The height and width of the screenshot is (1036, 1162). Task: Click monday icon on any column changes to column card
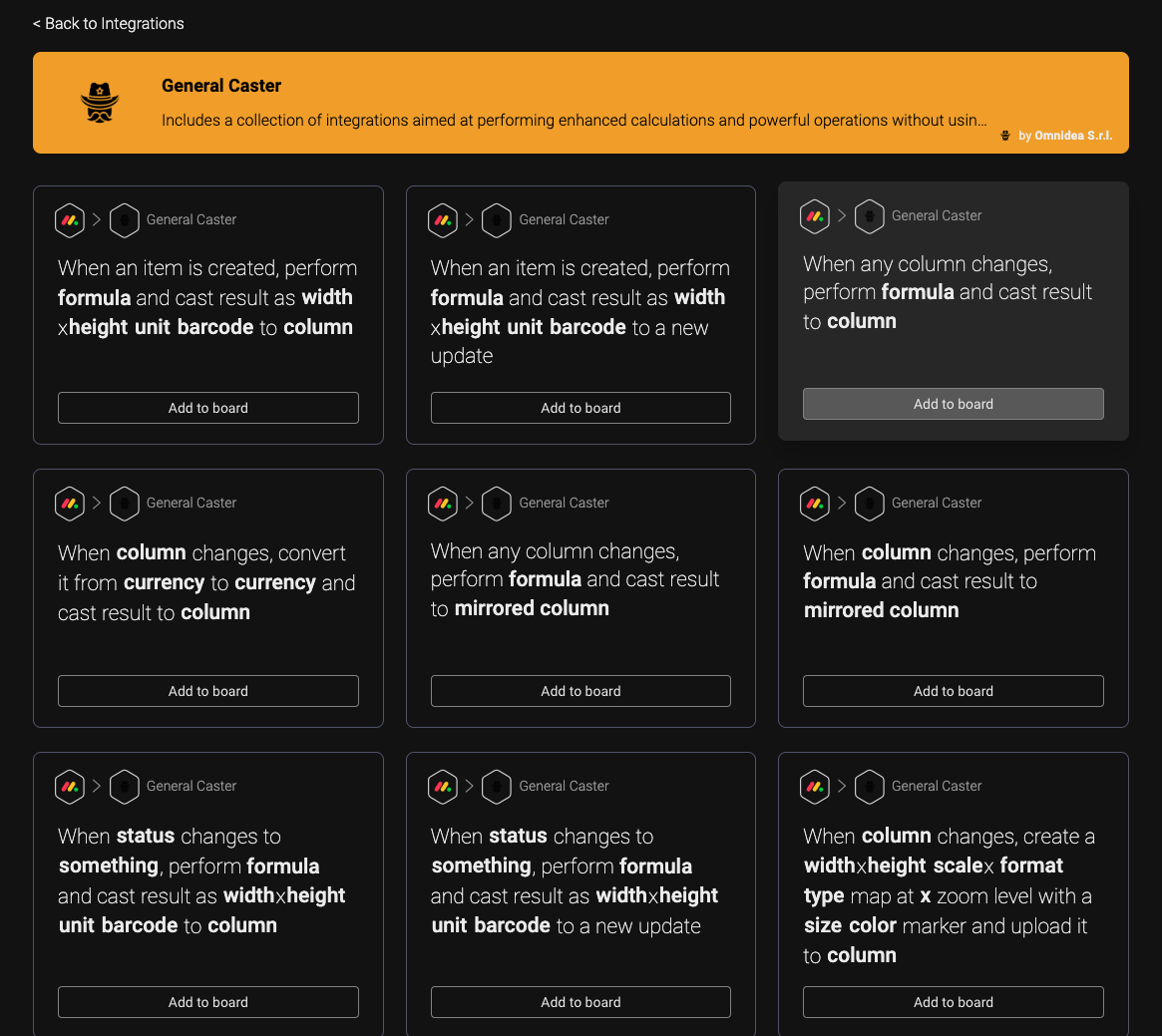(815, 216)
